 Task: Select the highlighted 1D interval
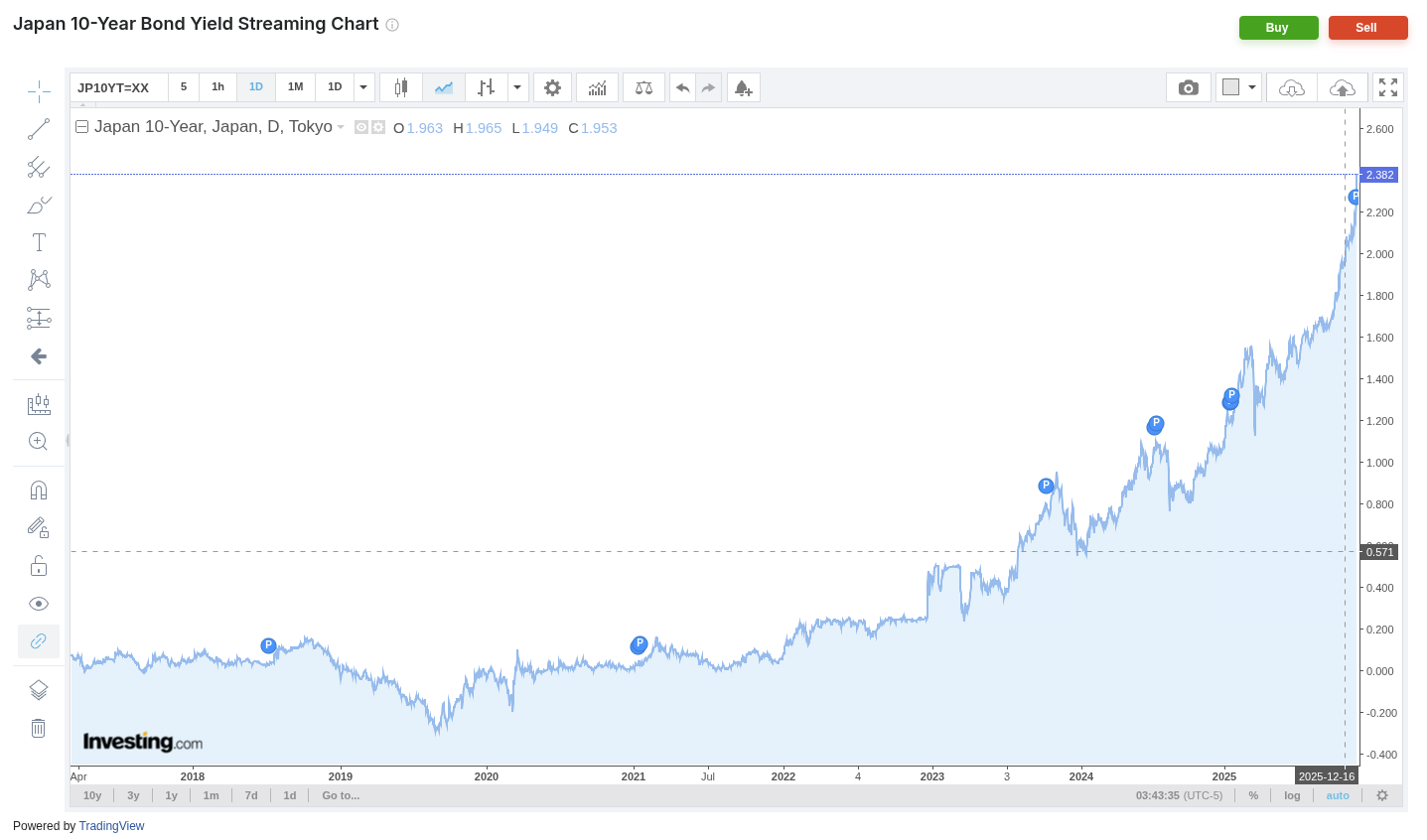256,87
